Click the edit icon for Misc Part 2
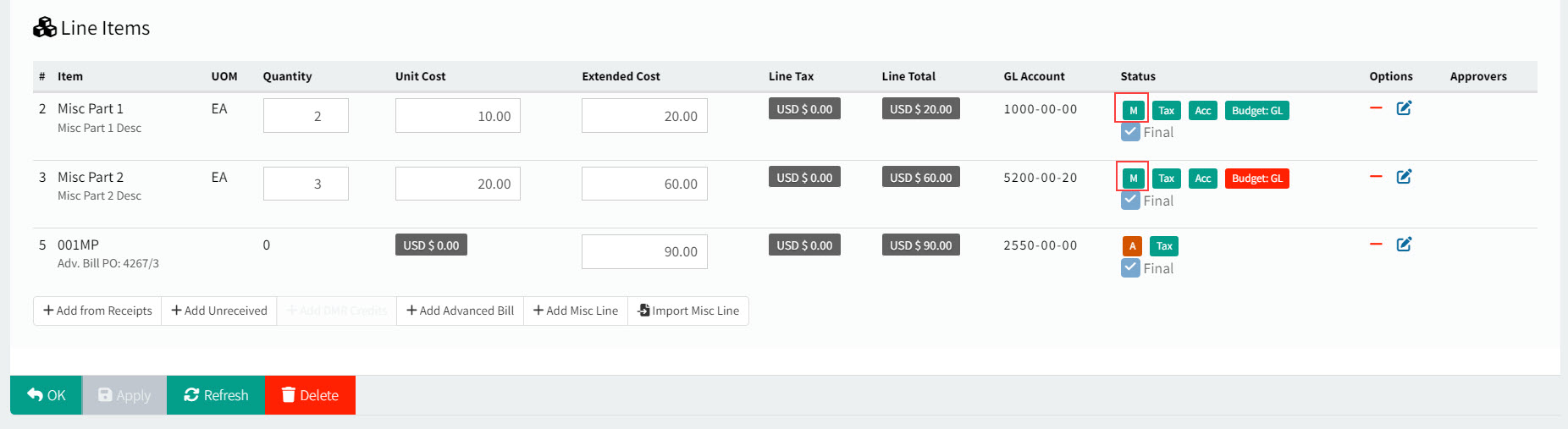1568x429 pixels. (1404, 177)
